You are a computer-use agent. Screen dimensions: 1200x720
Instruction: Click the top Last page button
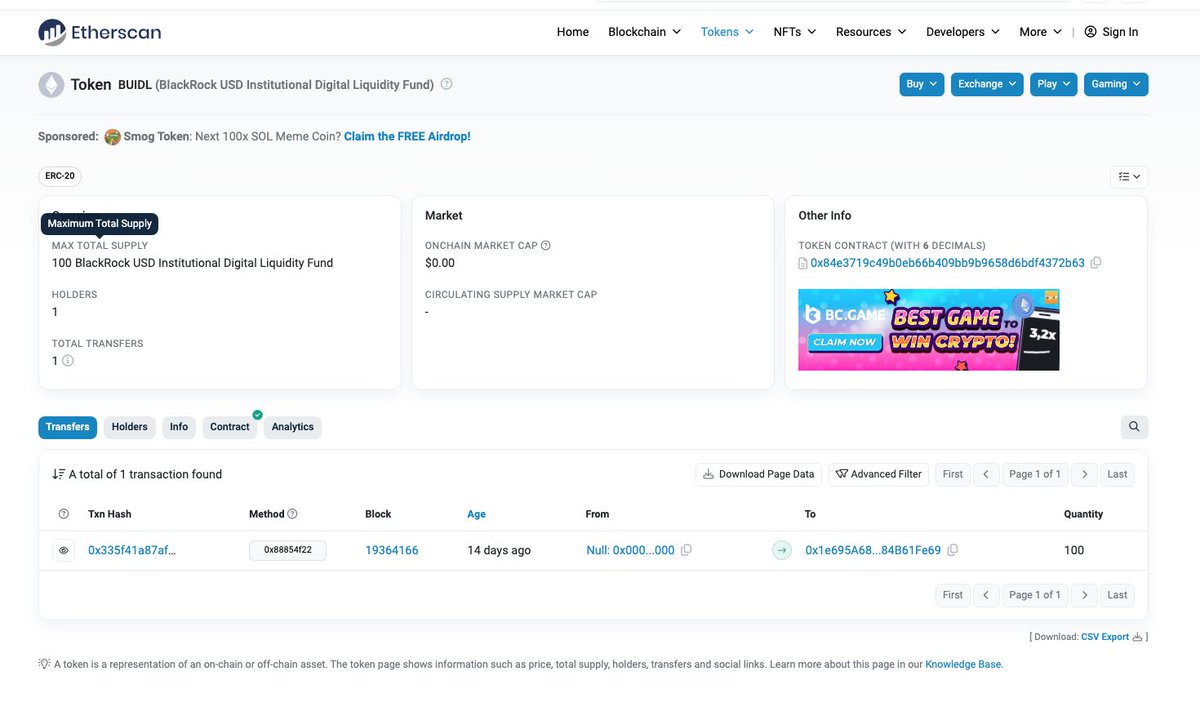(x=1117, y=474)
